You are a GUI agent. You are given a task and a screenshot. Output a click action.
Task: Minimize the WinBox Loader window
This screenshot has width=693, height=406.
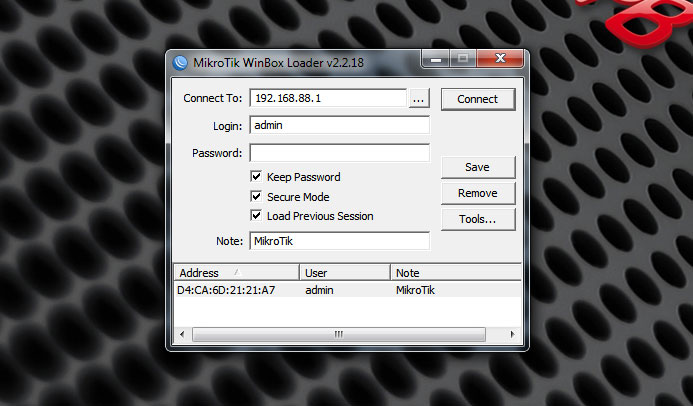pos(439,60)
